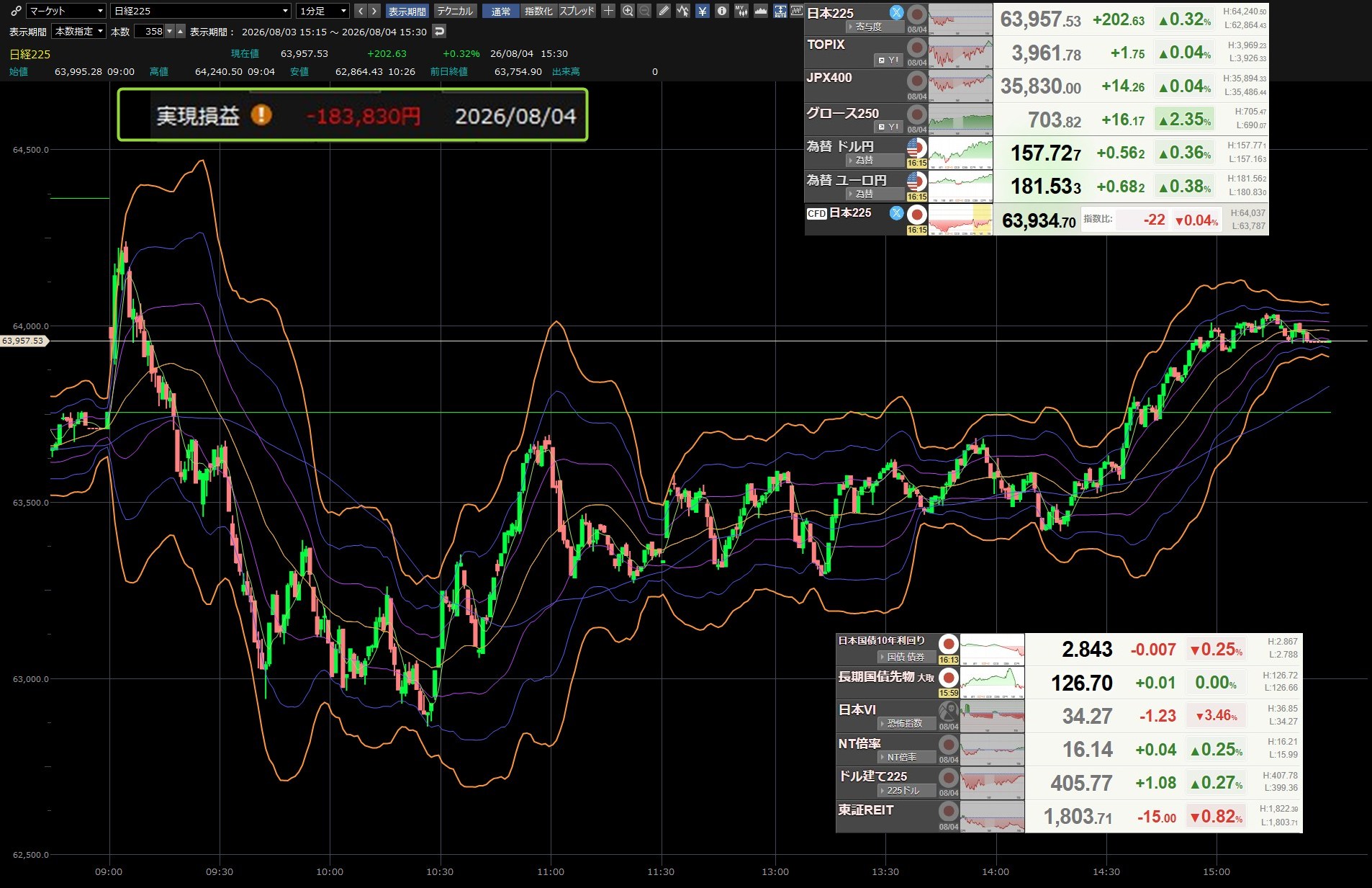This screenshot has height=888, width=1372.
Task: Select the pencil drawing tool
Action: pos(664,11)
